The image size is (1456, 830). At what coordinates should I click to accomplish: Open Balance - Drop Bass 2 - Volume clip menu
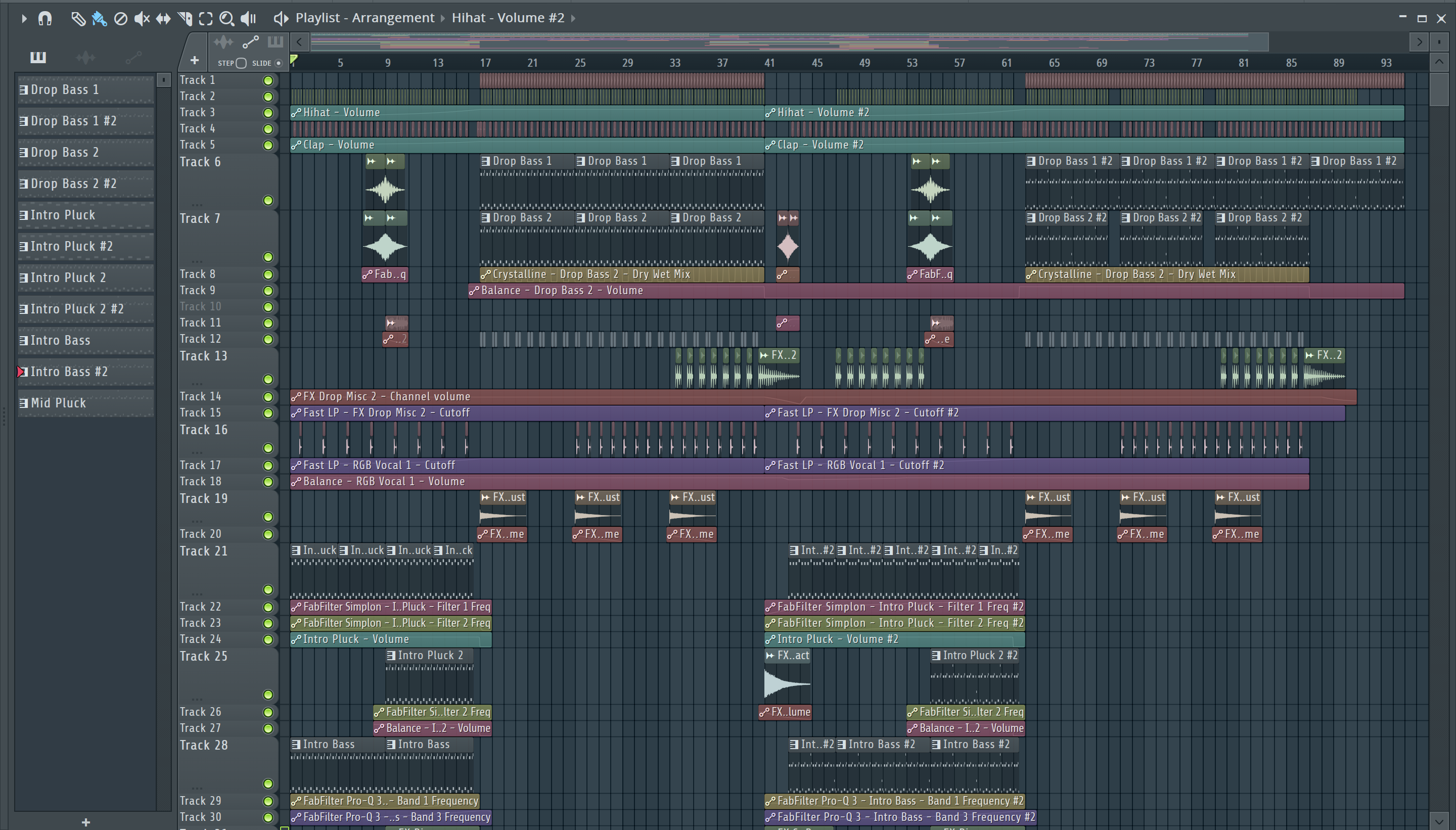(x=474, y=291)
